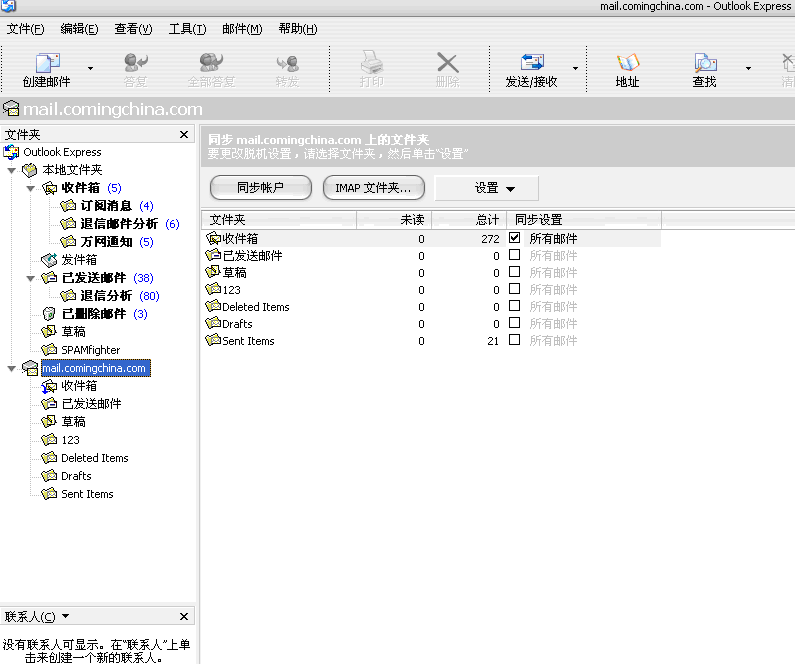Select the Drafts row in sync list
The height and width of the screenshot is (664, 795).
click(431, 323)
